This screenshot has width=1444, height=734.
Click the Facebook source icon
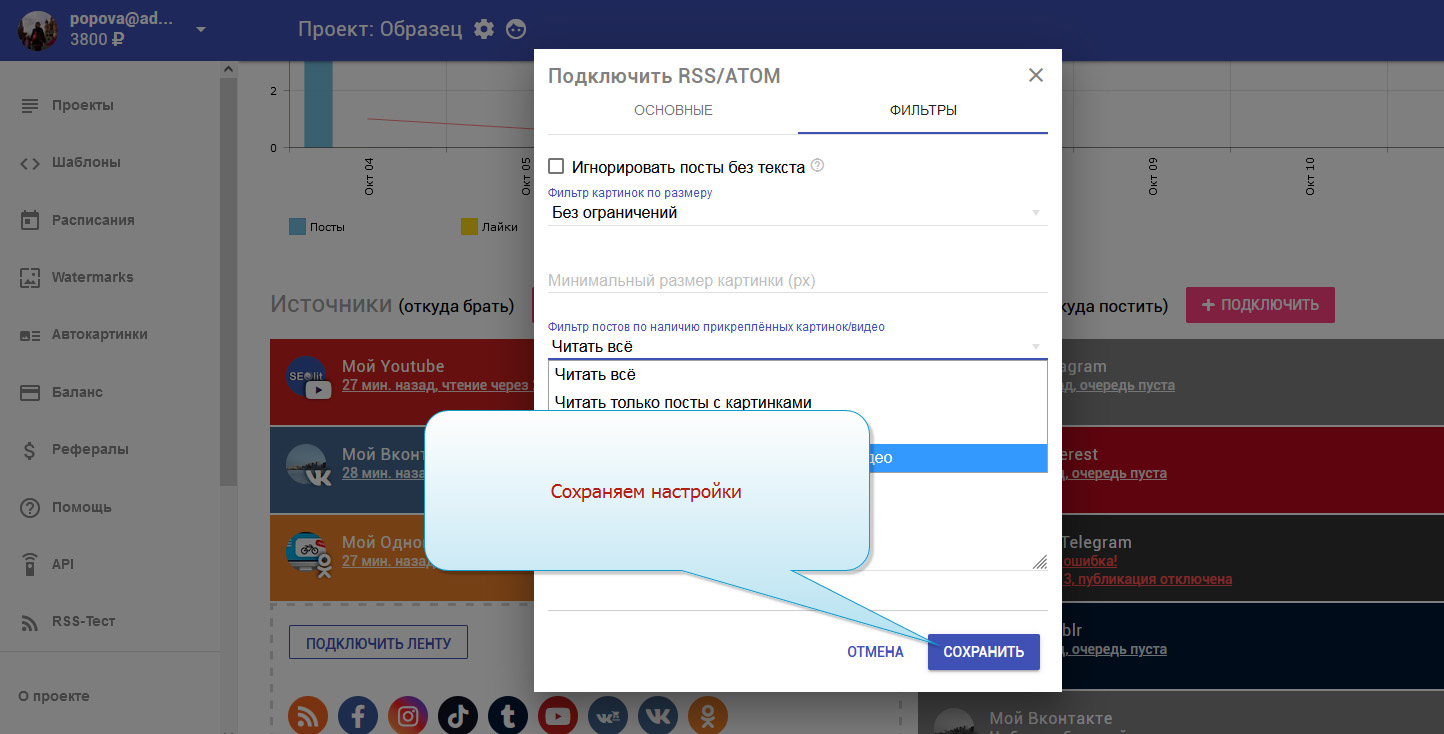[358, 716]
